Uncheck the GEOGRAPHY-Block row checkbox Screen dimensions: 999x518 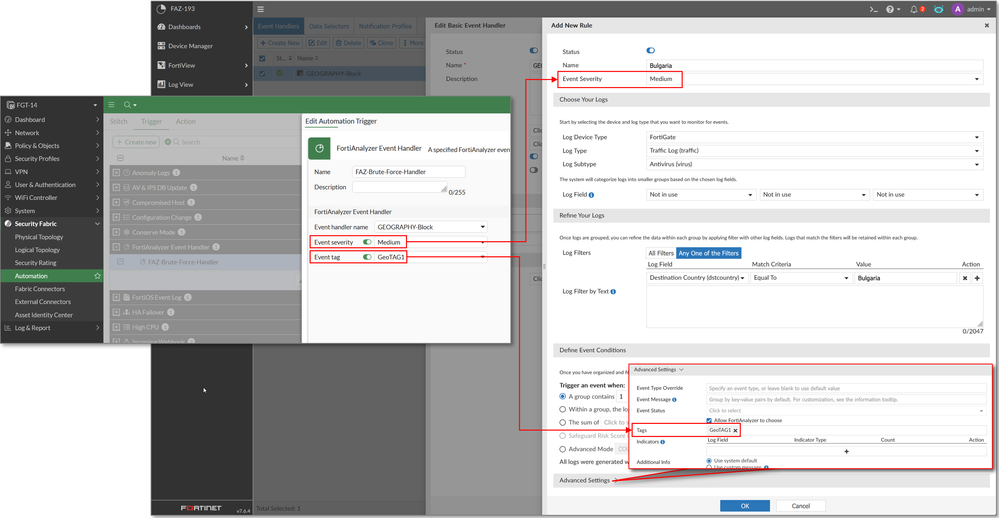(262, 73)
